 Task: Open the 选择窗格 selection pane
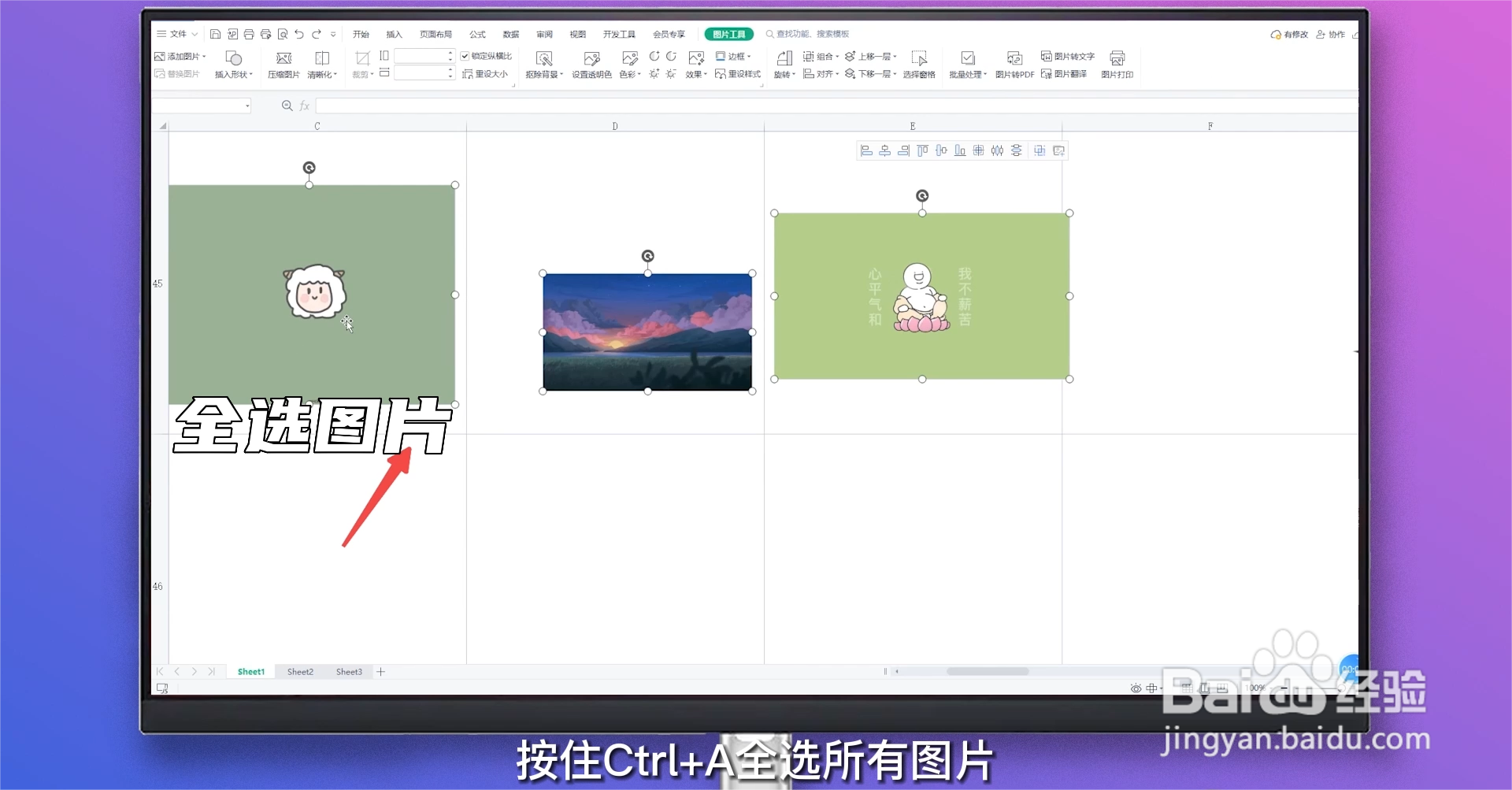click(x=919, y=65)
